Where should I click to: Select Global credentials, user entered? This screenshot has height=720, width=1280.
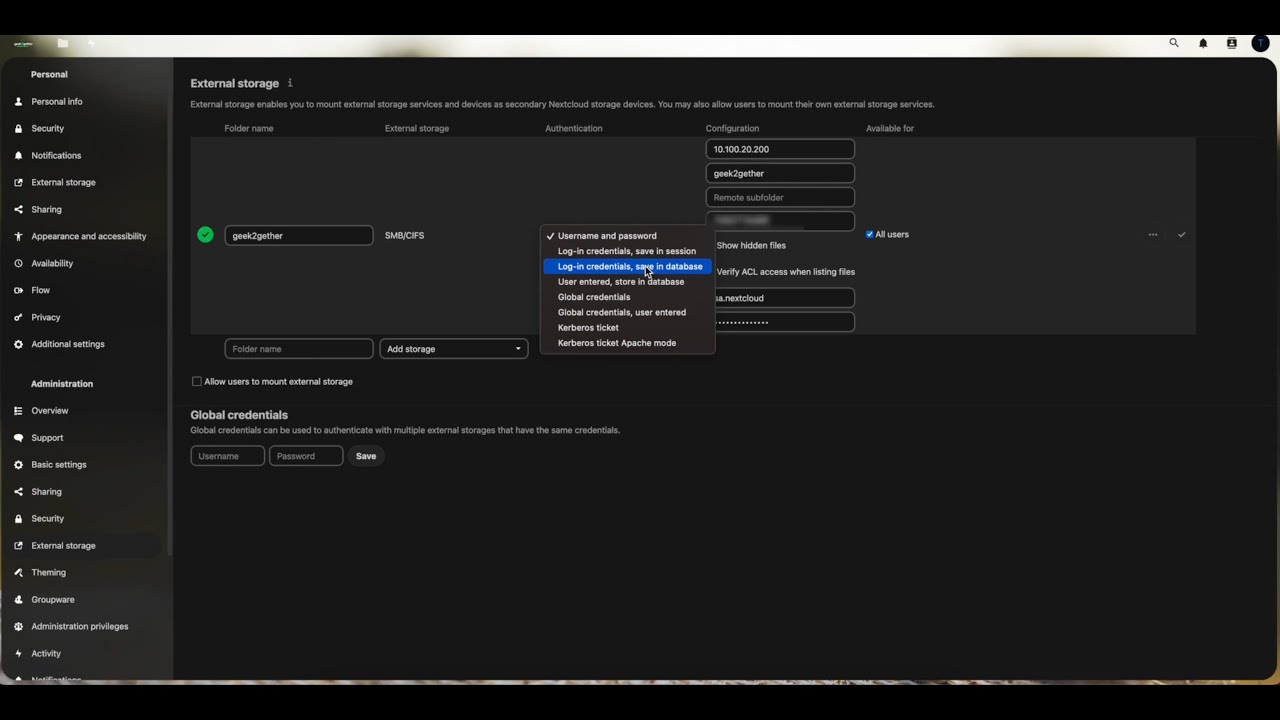[x=627, y=312]
